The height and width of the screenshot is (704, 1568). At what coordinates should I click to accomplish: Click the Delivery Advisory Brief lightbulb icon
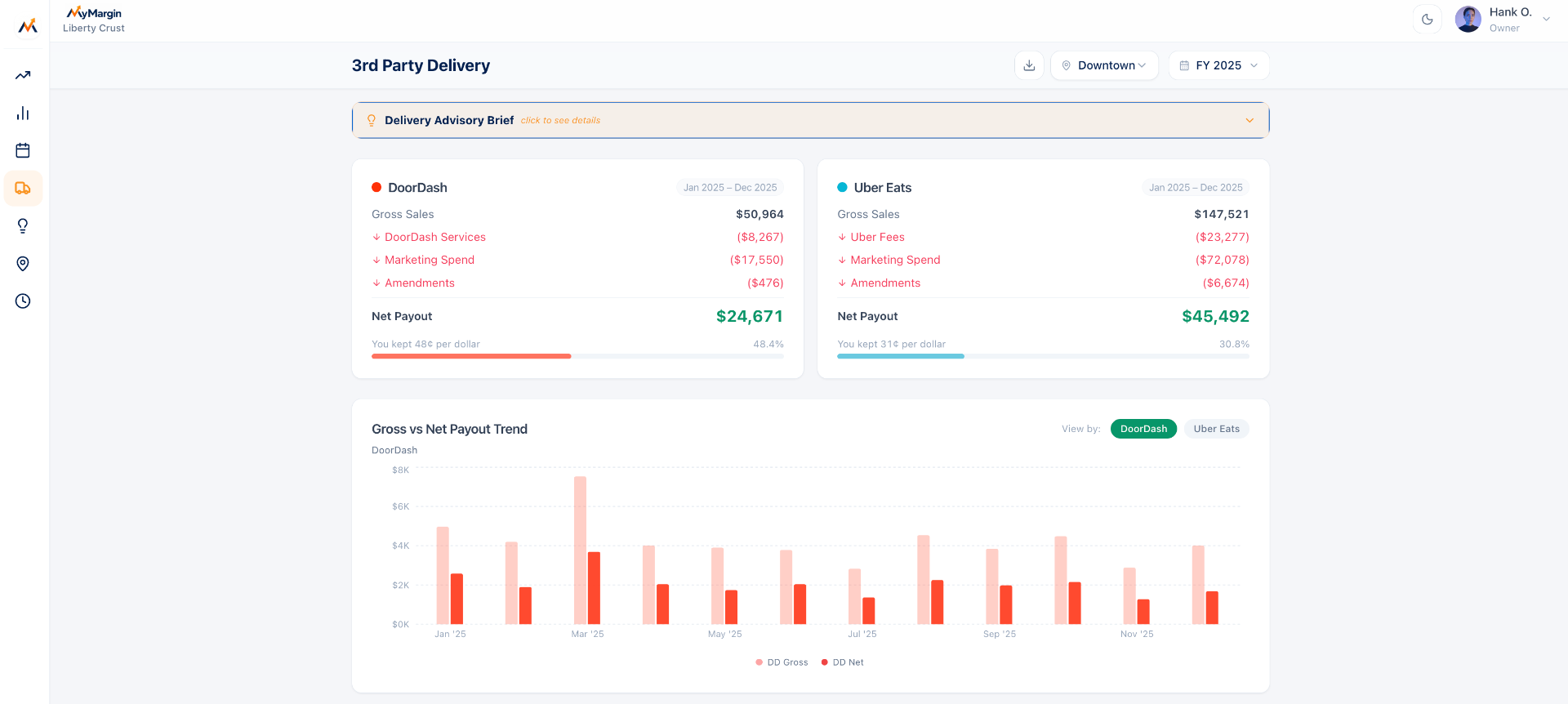(x=372, y=120)
